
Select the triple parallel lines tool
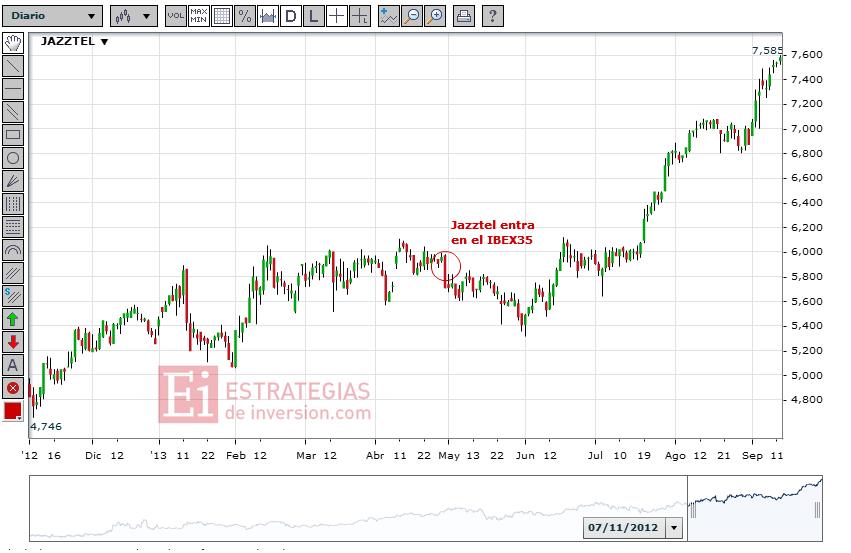pyautogui.click(x=13, y=273)
